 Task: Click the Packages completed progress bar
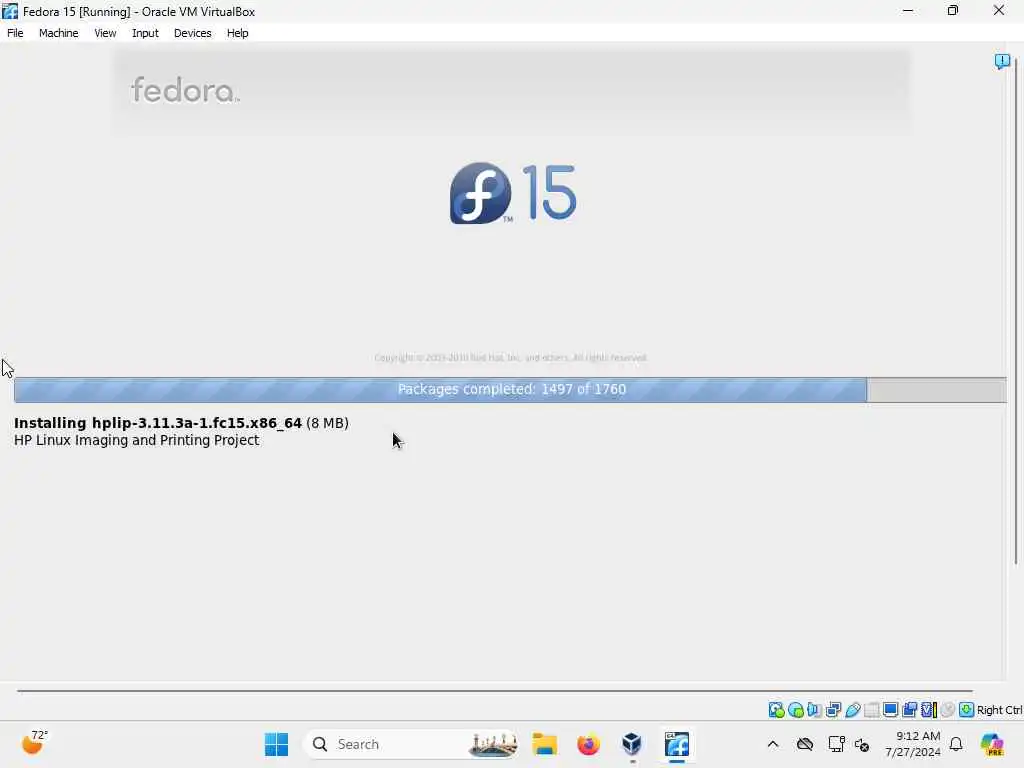click(510, 389)
